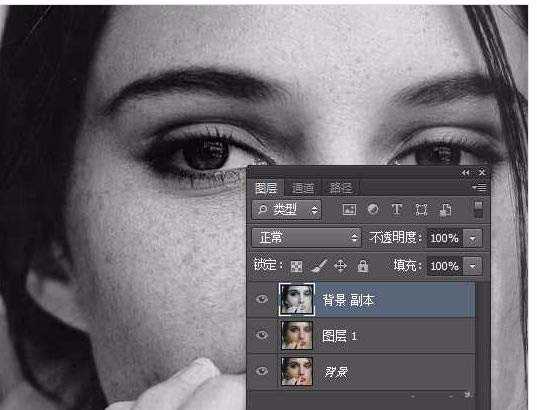Click the 锁定 label

(x=267, y=265)
